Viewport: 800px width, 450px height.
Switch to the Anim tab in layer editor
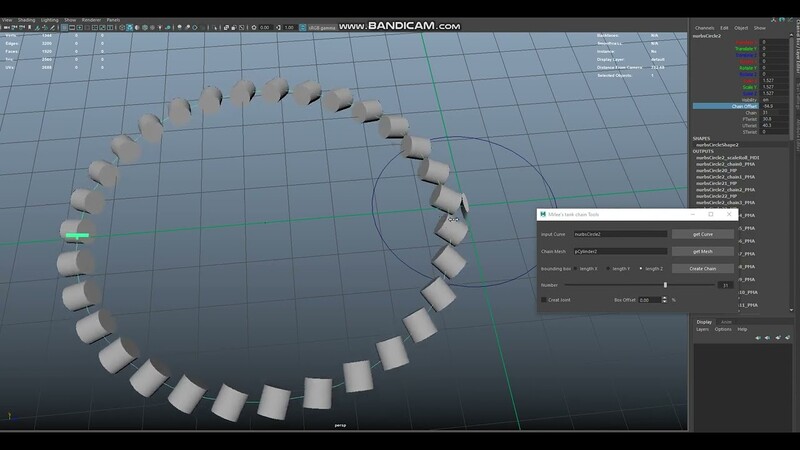coord(727,321)
